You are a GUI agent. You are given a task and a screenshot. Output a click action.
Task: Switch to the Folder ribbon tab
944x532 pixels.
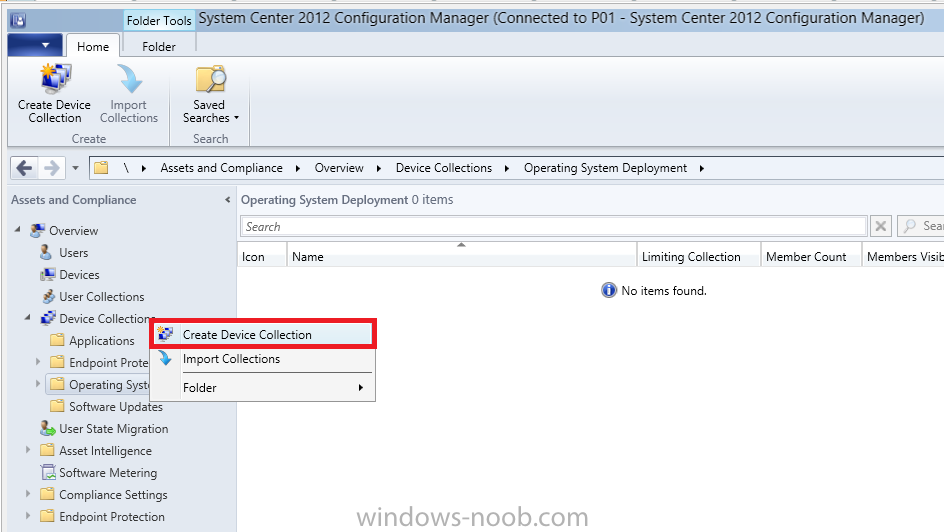click(x=159, y=46)
